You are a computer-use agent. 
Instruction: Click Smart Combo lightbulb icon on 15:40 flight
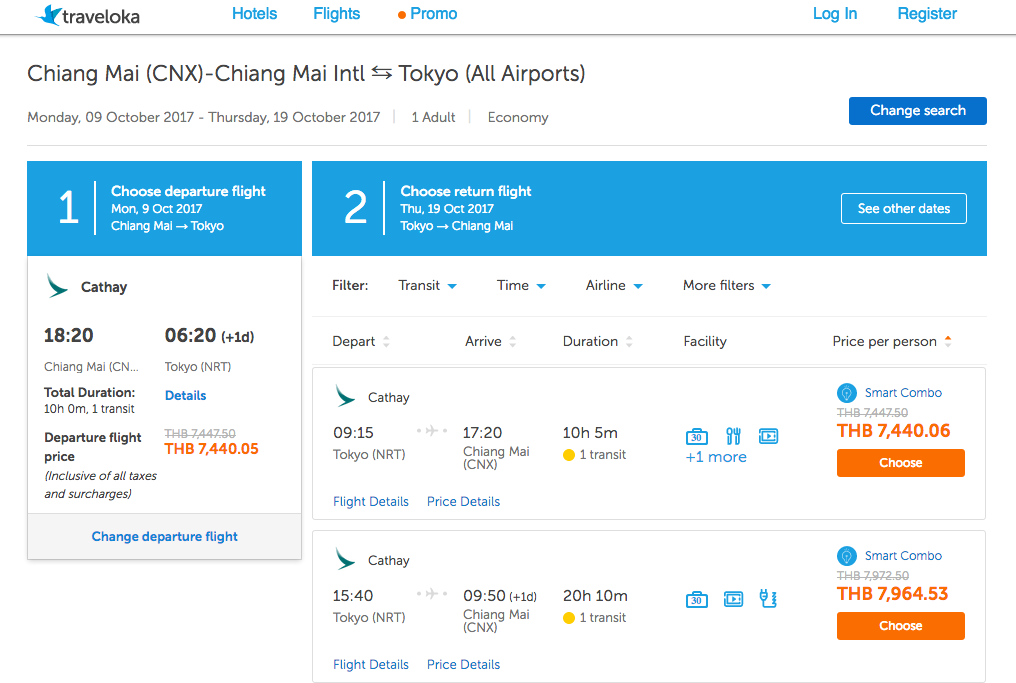[846, 555]
